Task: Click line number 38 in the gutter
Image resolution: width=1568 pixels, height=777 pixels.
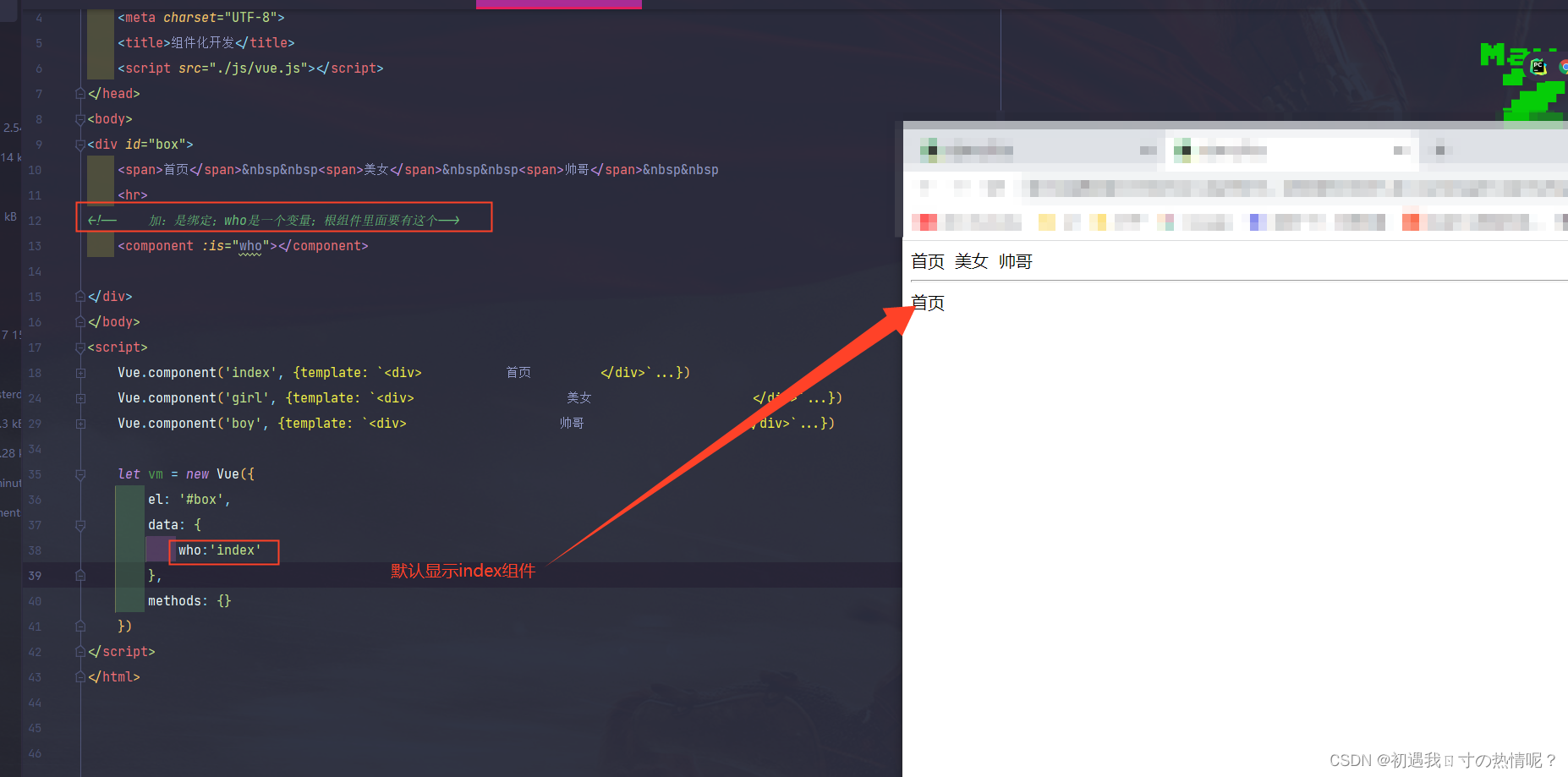Action: pyautogui.click(x=35, y=550)
